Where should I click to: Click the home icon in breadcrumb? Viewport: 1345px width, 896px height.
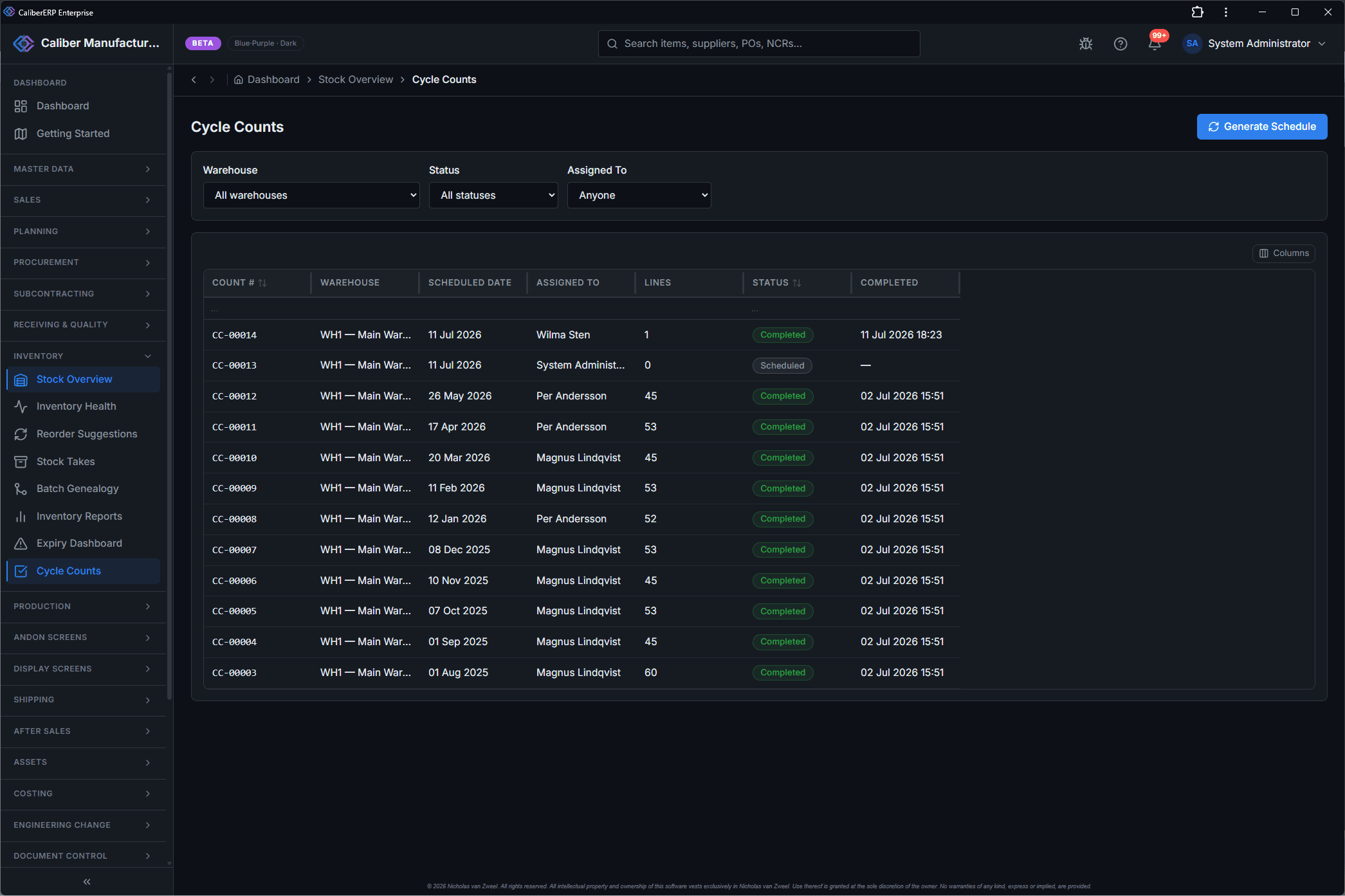tap(239, 80)
